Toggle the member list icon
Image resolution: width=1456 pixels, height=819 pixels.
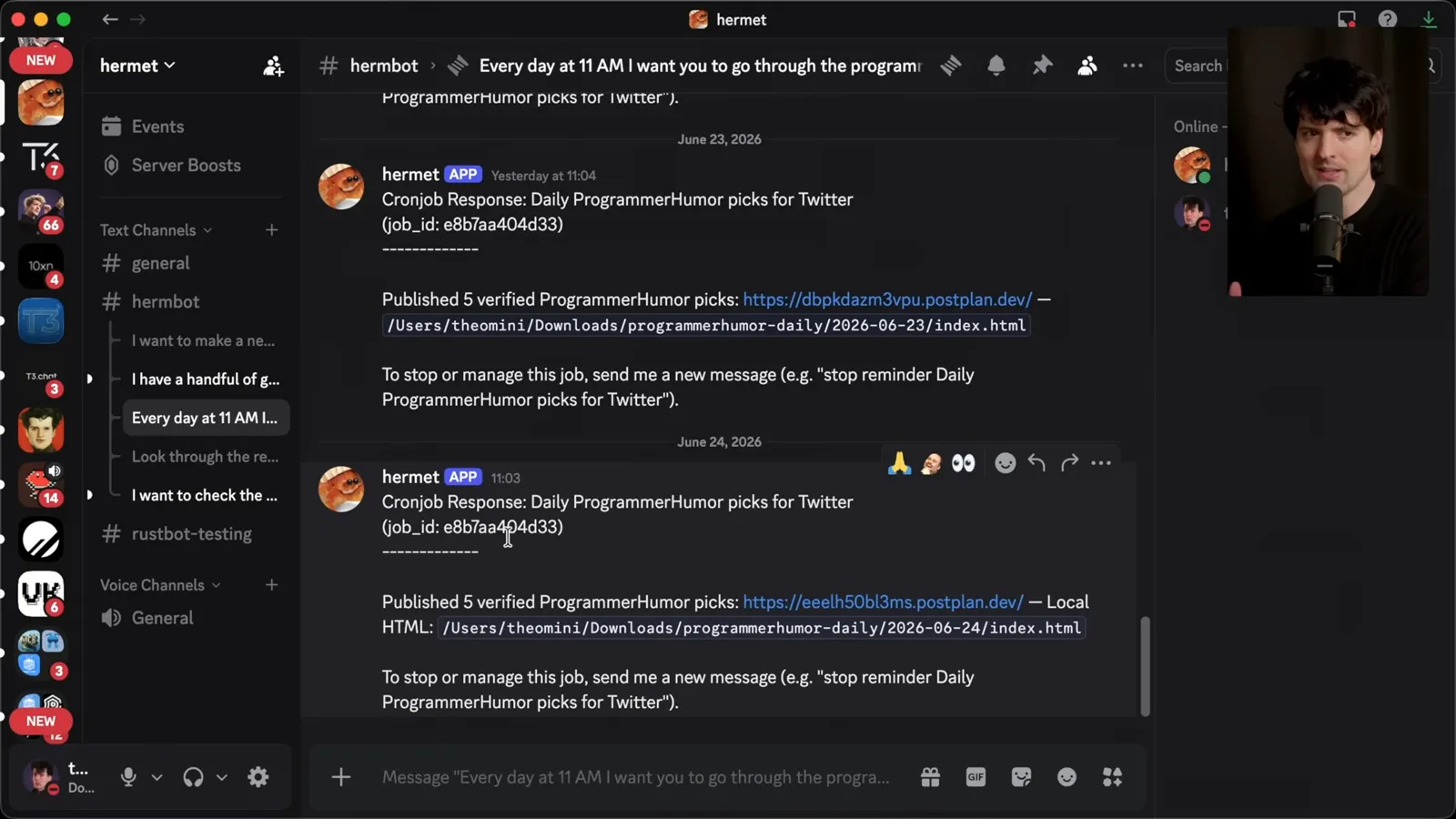(x=1087, y=66)
